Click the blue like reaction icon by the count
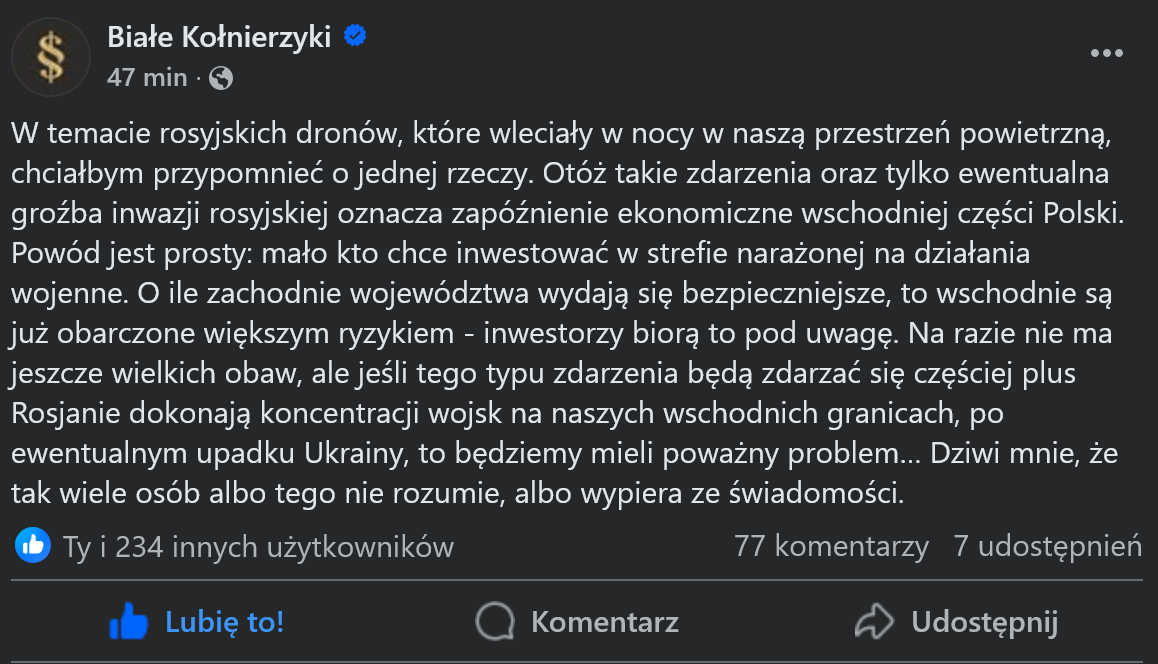Image resolution: width=1158 pixels, height=664 pixels. click(33, 546)
